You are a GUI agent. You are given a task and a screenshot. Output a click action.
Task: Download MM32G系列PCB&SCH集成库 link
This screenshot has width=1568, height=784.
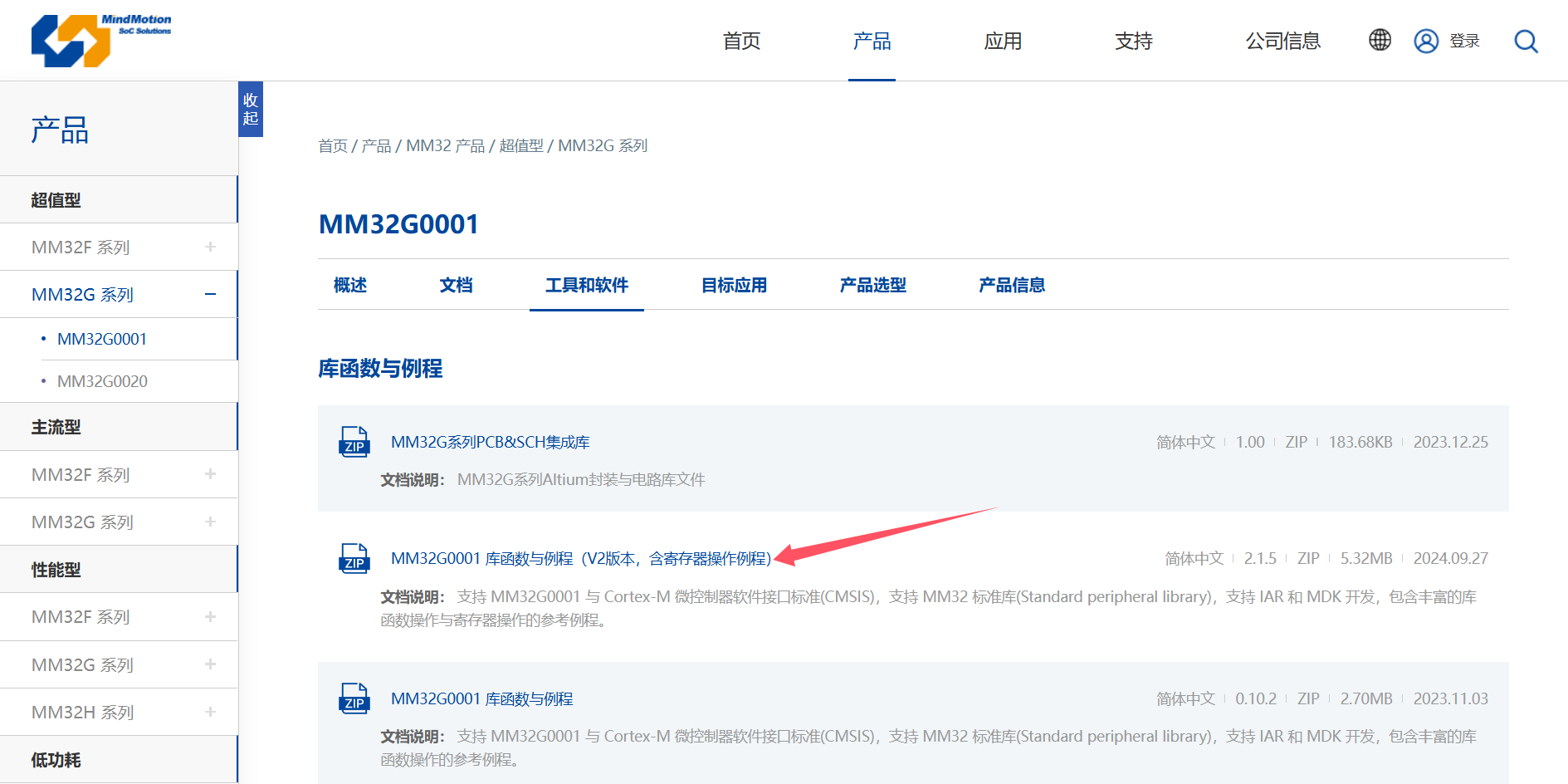coord(490,442)
